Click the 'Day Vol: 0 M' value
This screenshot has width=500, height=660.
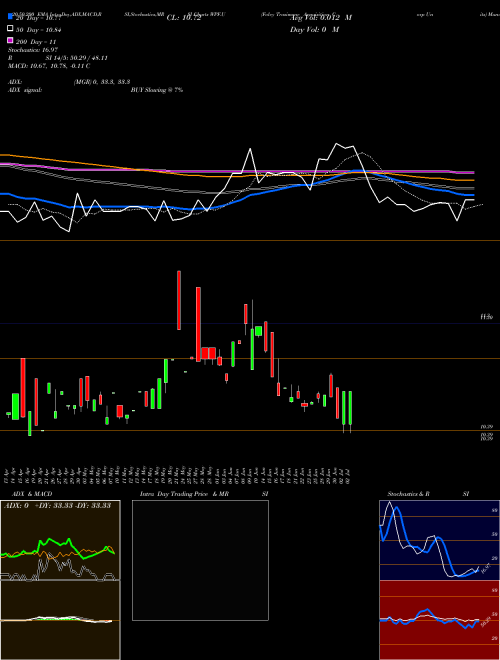[x=314, y=29]
